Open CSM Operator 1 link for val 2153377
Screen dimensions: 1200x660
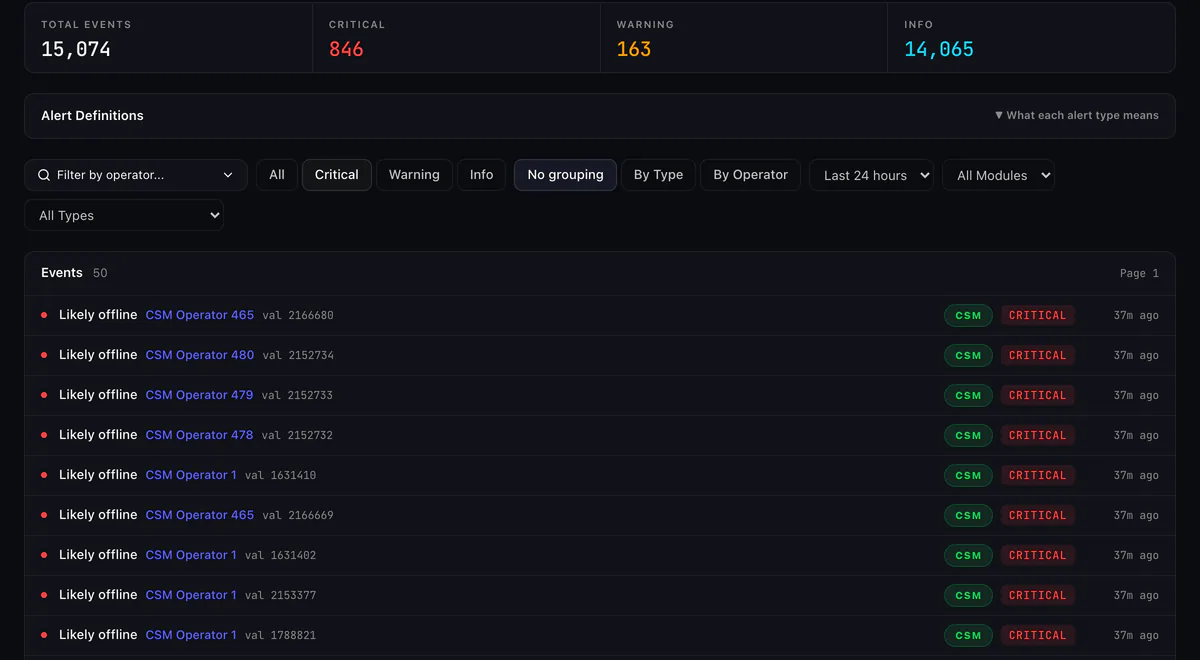point(191,595)
